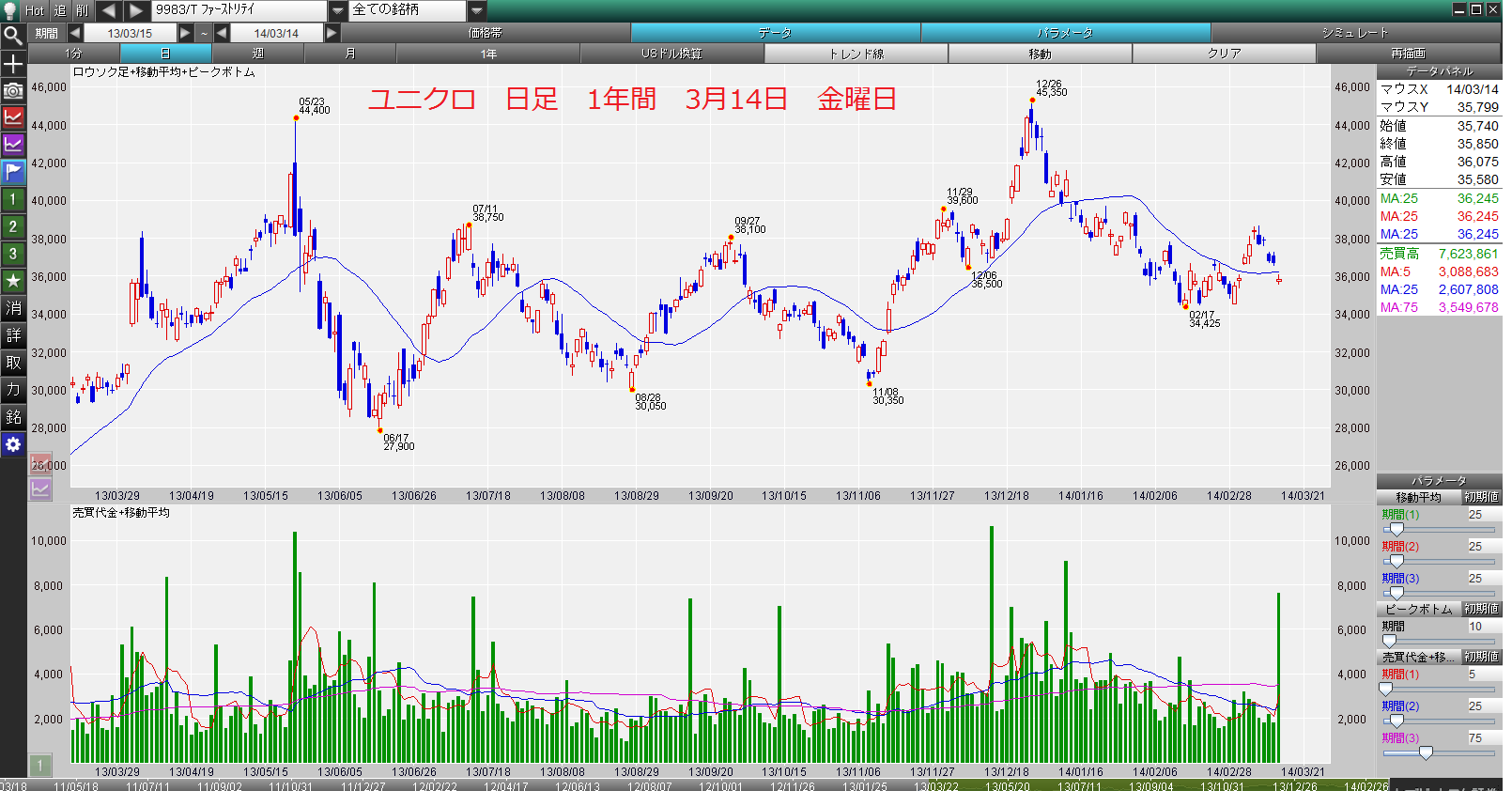The height and width of the screenshot is (791, 1512).
Task: Open settings gear icon
Action: [x=13, y=444]
